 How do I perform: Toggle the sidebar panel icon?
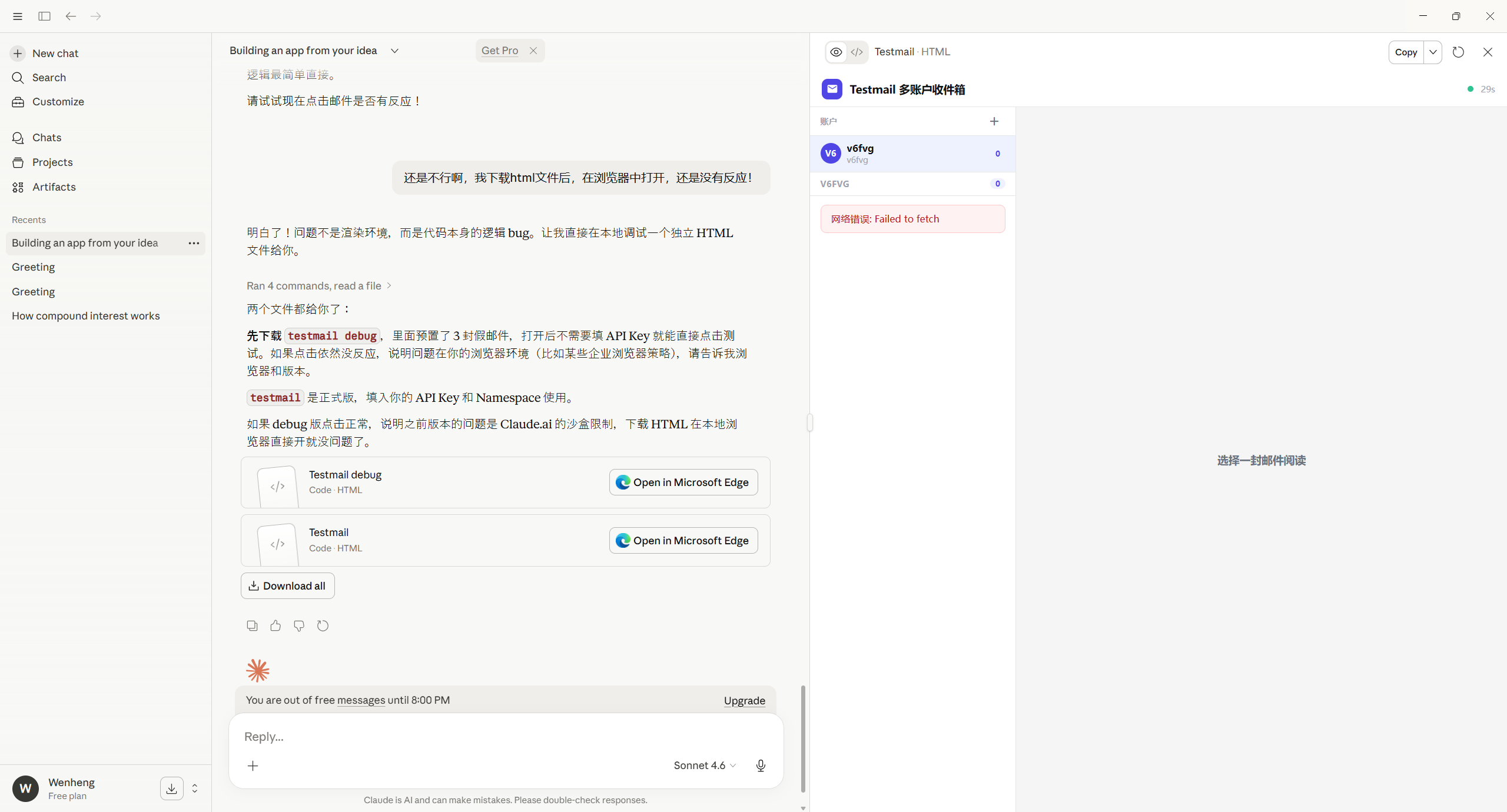coord(44,16)
